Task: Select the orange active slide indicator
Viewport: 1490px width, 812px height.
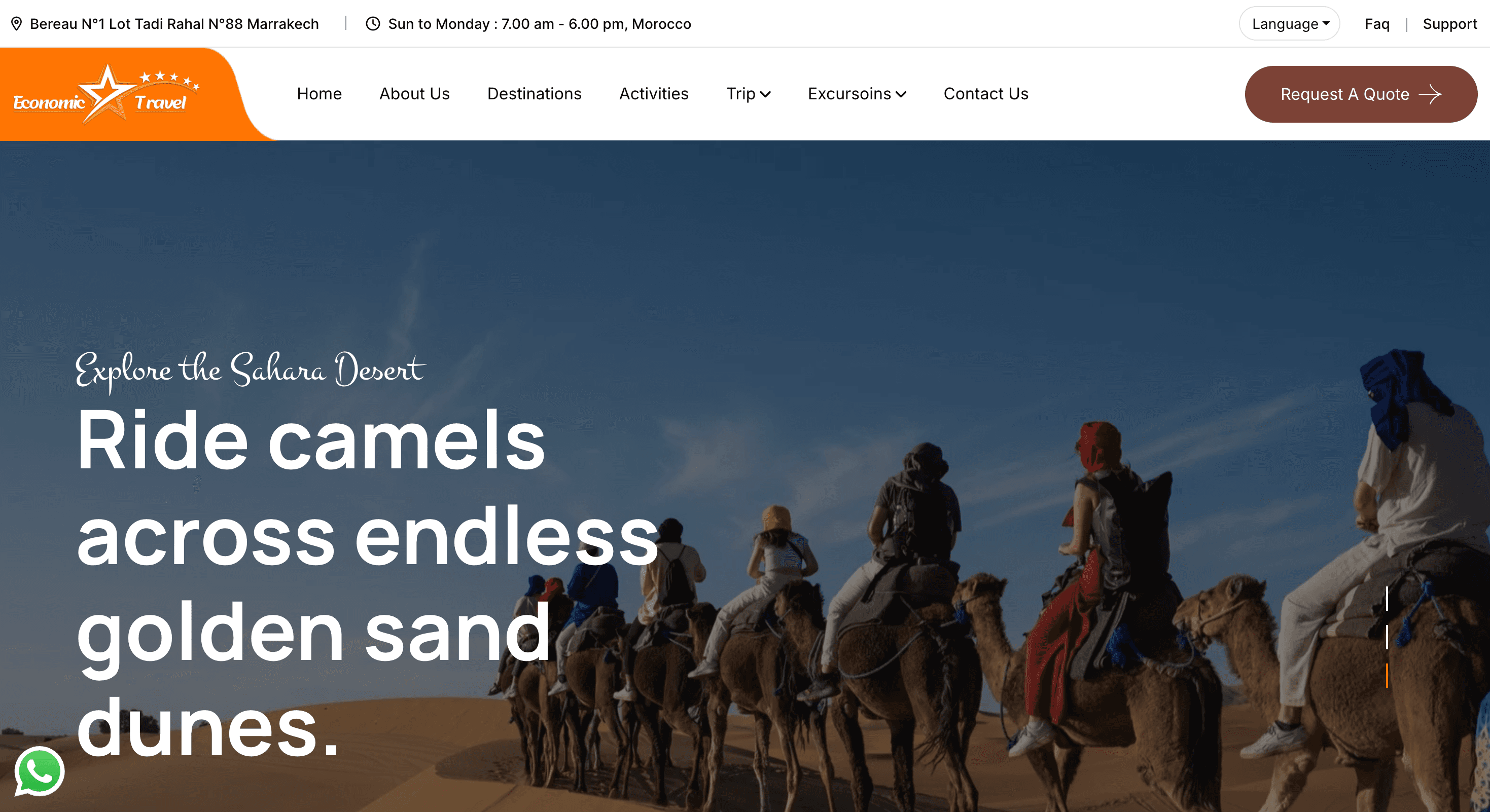Action: [x=1387, y=676]
